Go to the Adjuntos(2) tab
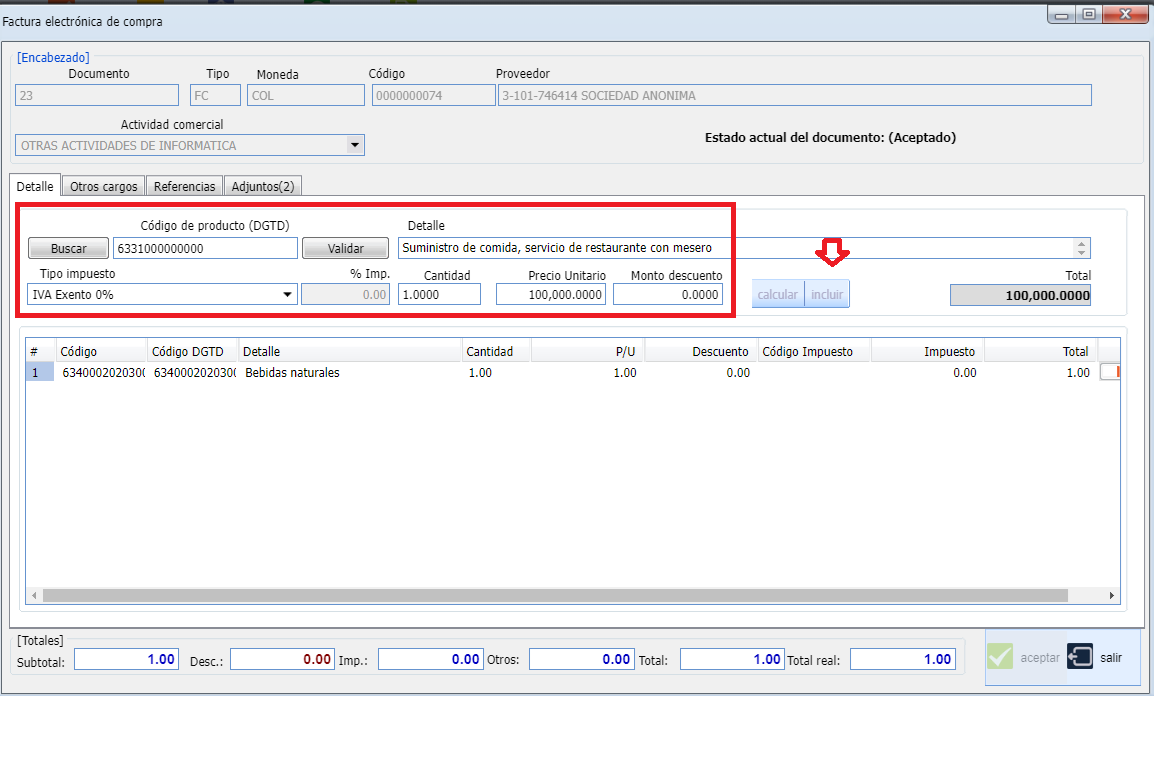The width and height of the screenshot is (1154, 761). tap(263, 186)
